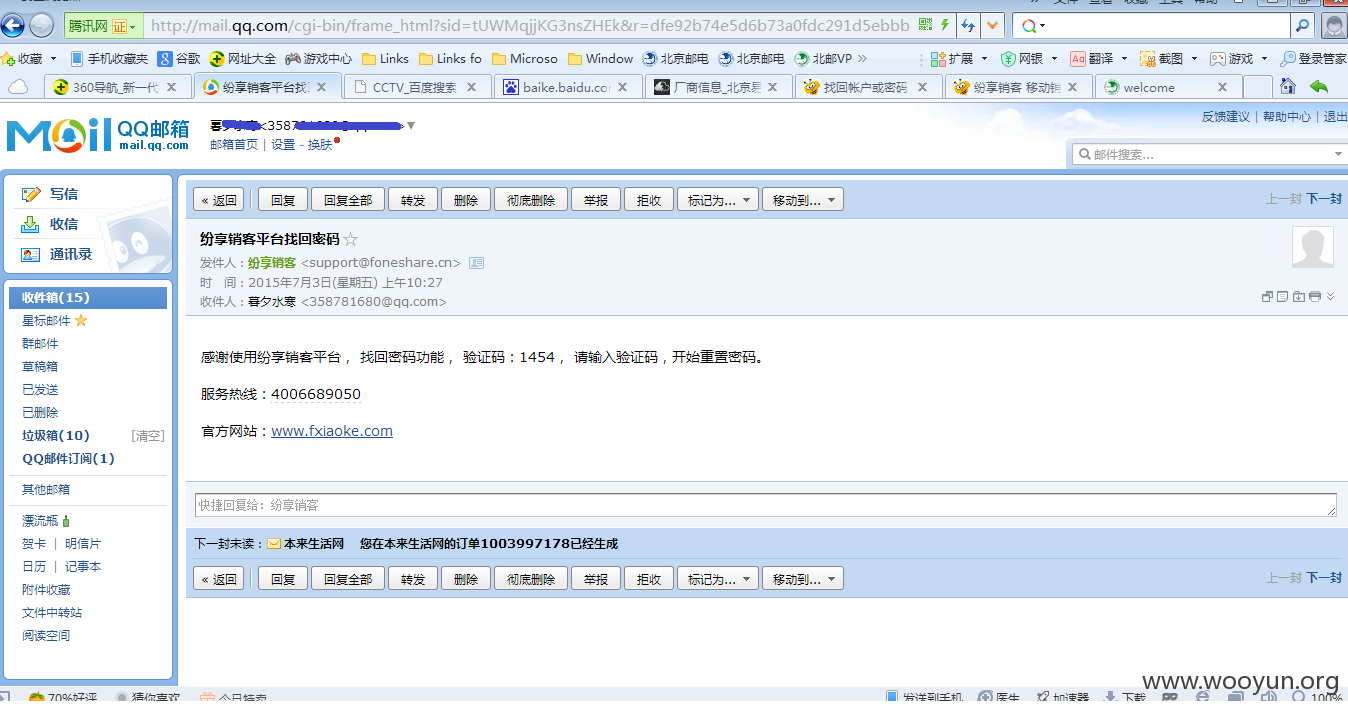Viewport: 1348px width, 710px height.
Task: Open the 游戏中心 bookmark
Action: pos(318,59)
